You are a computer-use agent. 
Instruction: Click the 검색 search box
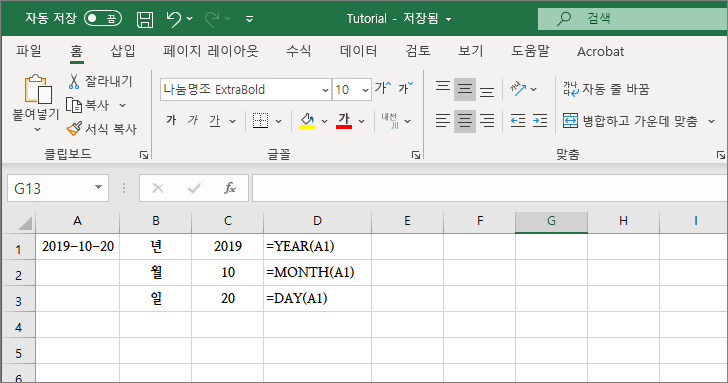pos(633,19)
